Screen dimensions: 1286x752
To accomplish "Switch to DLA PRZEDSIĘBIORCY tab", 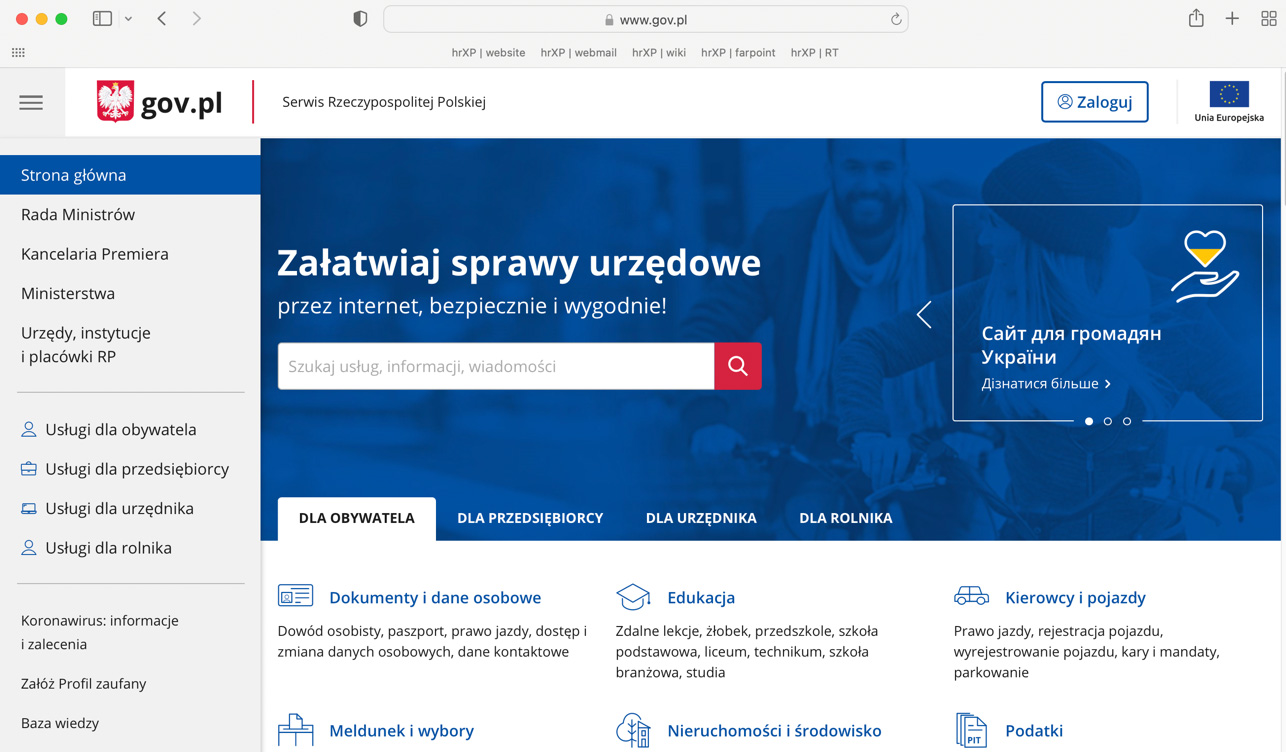I will 530,518.
